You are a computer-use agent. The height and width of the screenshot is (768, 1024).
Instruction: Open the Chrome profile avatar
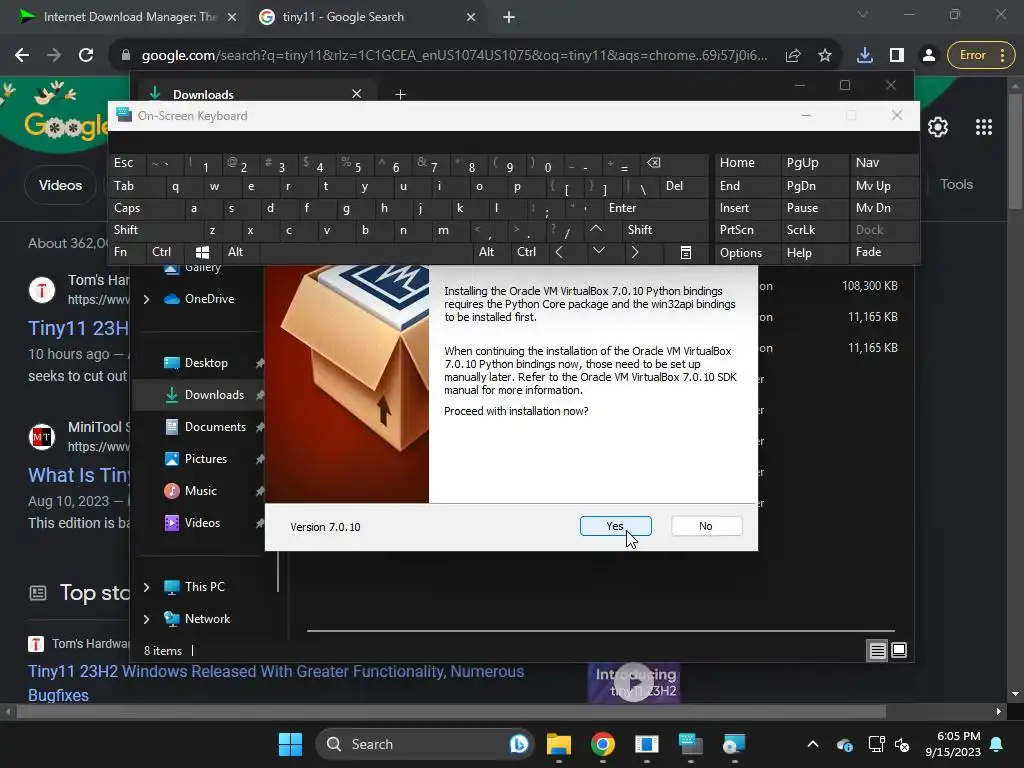coord(929,56)
